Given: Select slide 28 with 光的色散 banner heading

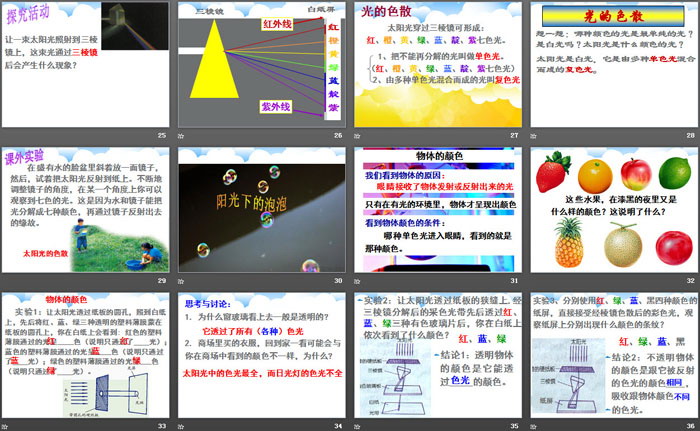Looking at the screenshot, I should point(614,65).
